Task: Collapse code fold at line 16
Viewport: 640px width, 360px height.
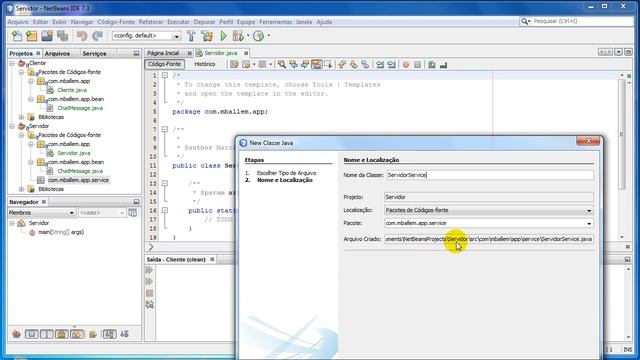Action: click(x=165, y=211)
